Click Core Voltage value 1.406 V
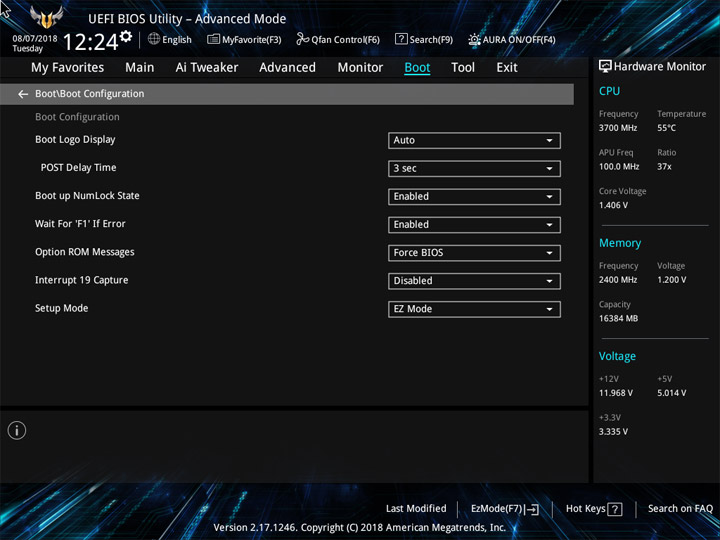Image resolution: width=720 pixels, height=540 pixels. click(x=613, y=205)
